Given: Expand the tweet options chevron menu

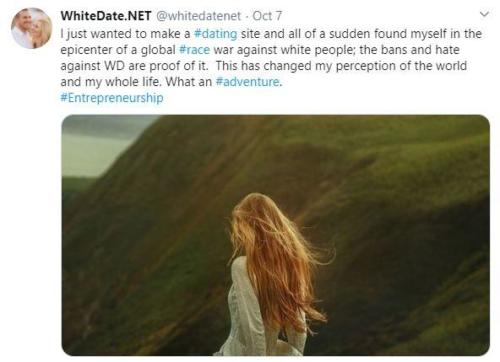Looking at the screenshot, I should pyautogui.click(x=484, y=14).
